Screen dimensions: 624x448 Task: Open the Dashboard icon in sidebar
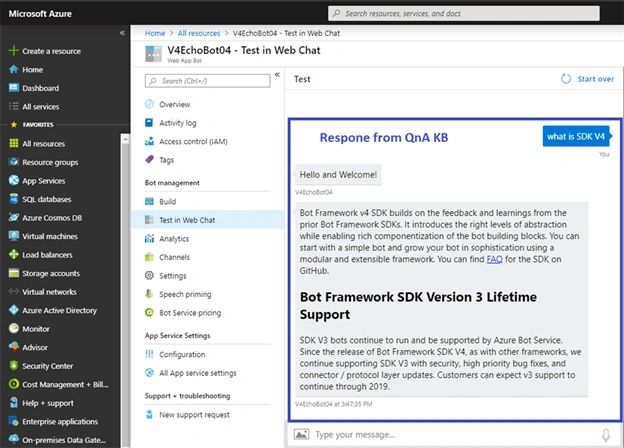(x=14, y=88)
